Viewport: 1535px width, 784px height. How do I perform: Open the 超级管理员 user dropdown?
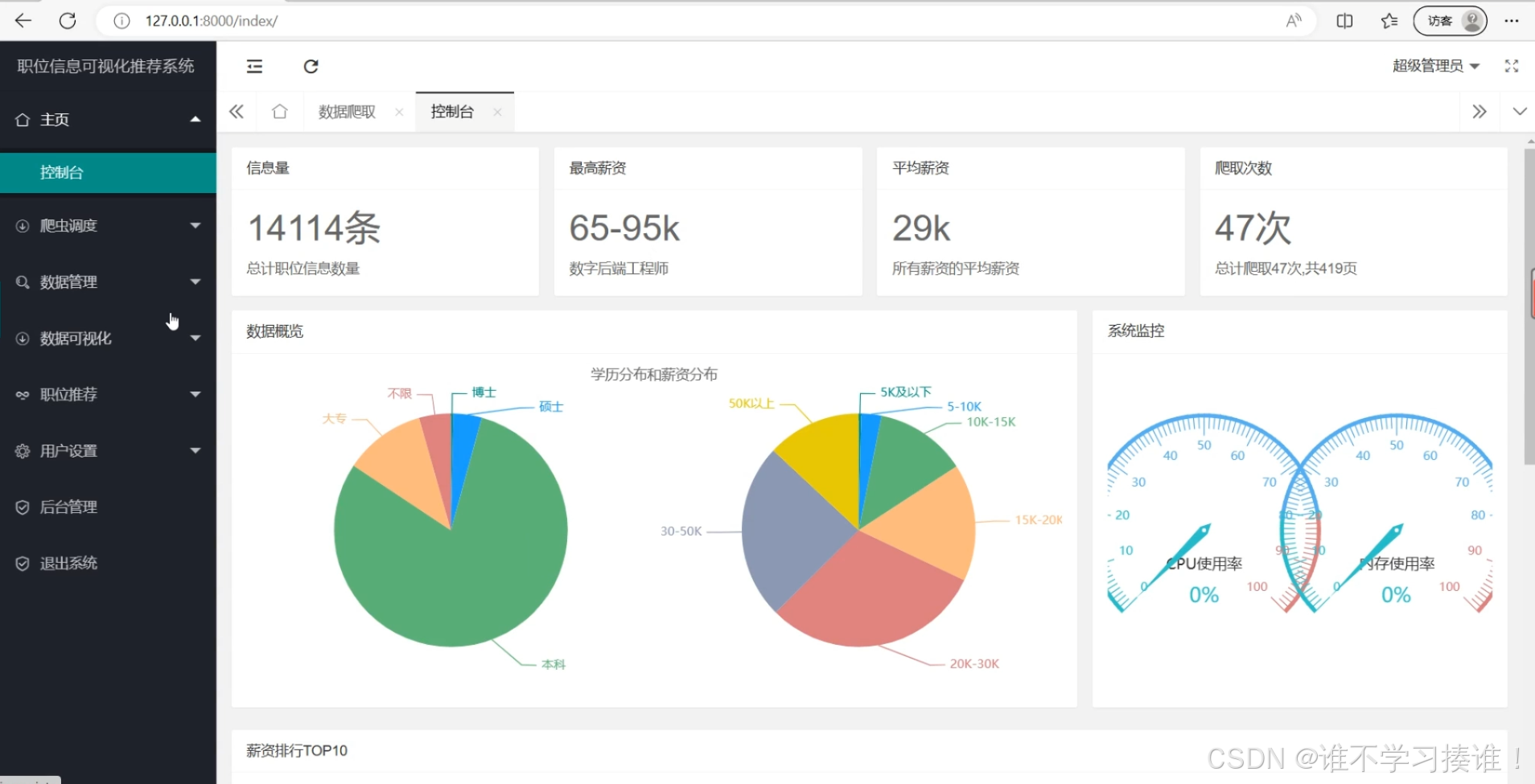1436,66
